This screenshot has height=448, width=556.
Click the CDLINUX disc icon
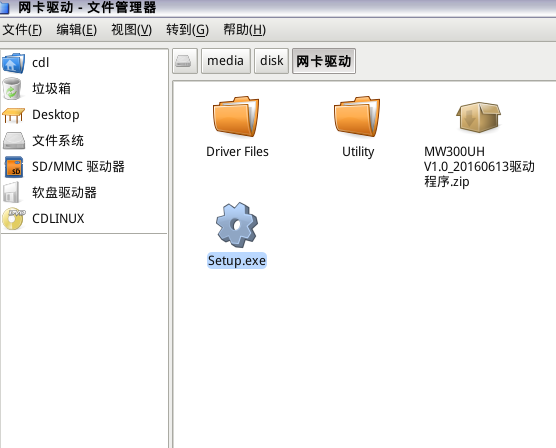(x=13, y=219)
